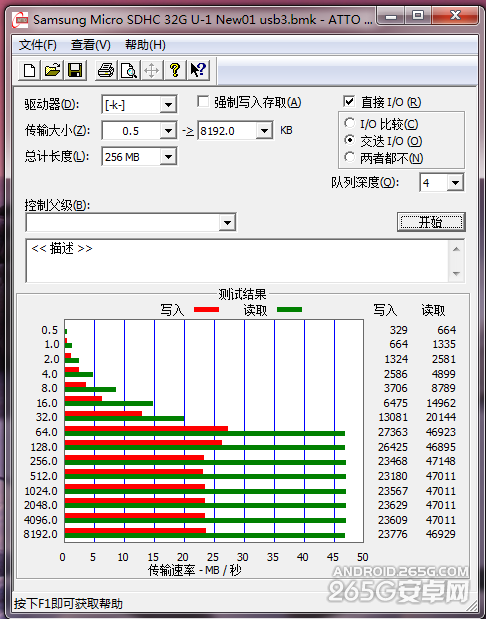Click the read value 8789

443,388
